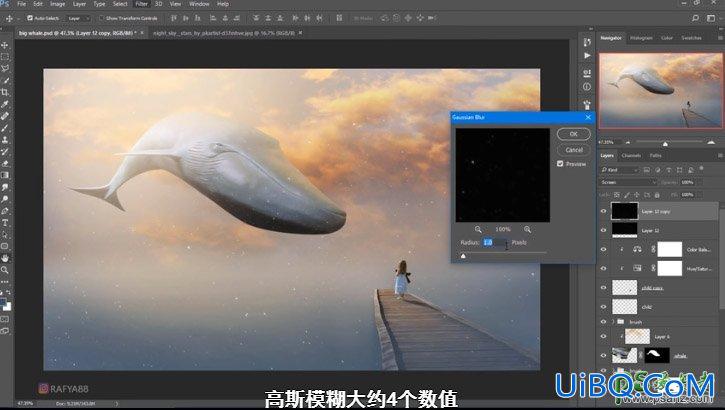Switch to the Paths tab
The height and width of the screenshot is (410, 725).
click(656, 155)
